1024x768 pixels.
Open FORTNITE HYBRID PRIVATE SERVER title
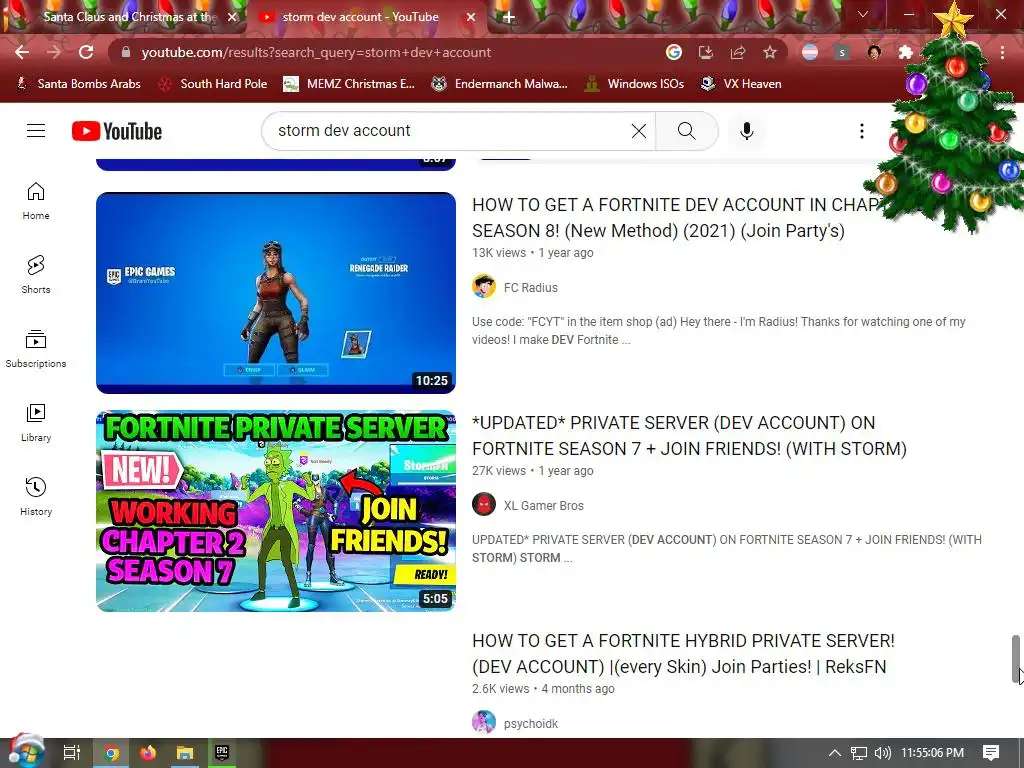click(683, 654)
